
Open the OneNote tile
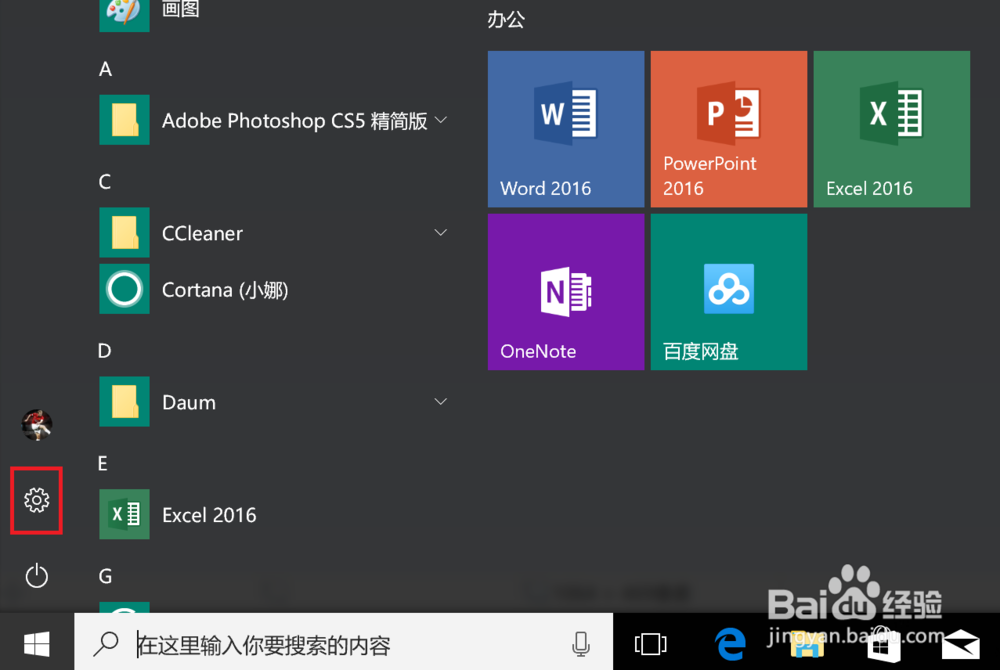[566, 291]
